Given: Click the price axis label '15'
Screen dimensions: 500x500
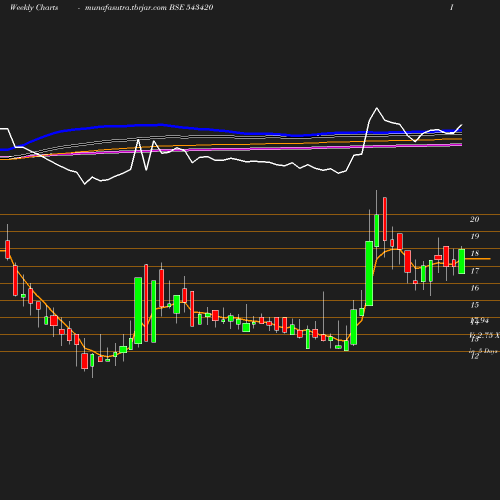Looking at the screenshot, I should 474,305.
